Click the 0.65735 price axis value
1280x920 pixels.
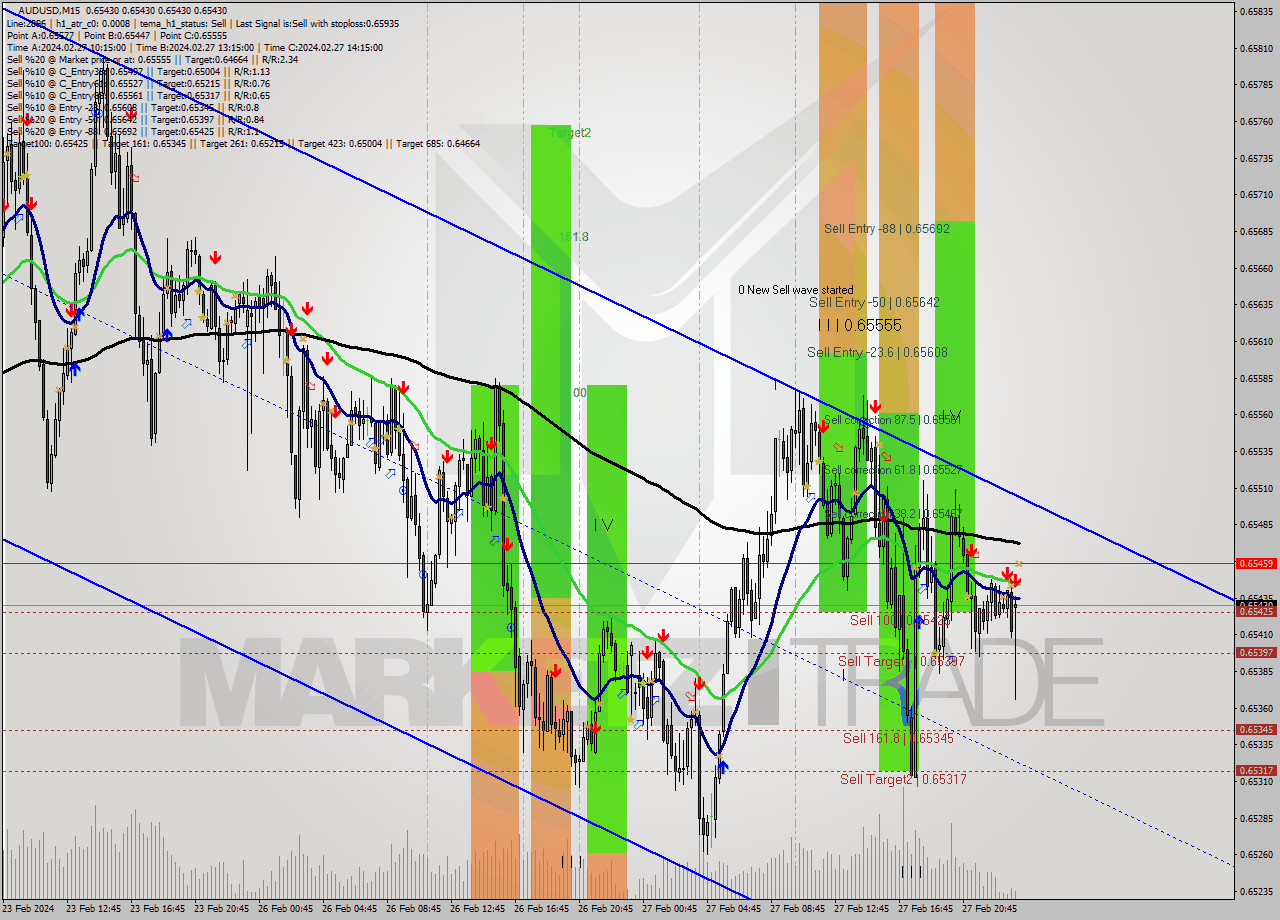click(1257, 158)
